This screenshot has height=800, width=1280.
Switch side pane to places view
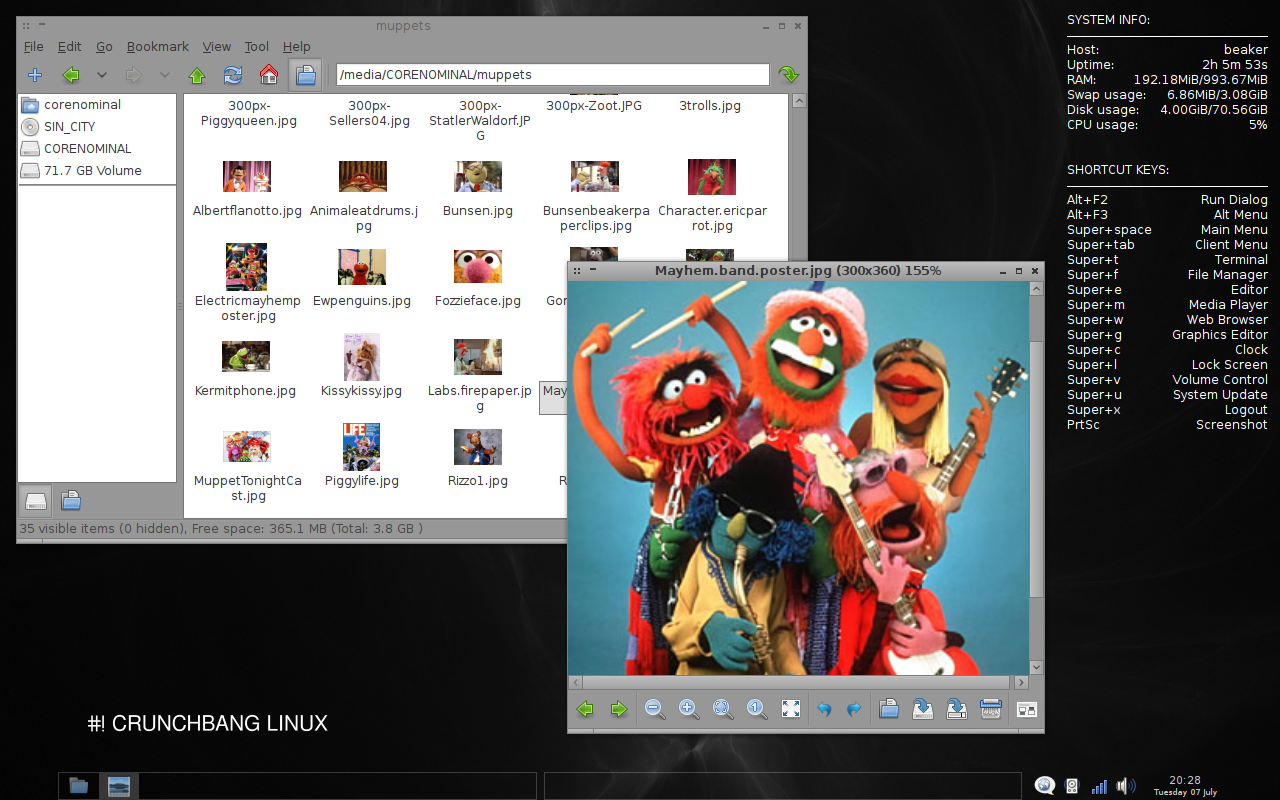click(36, 500)
